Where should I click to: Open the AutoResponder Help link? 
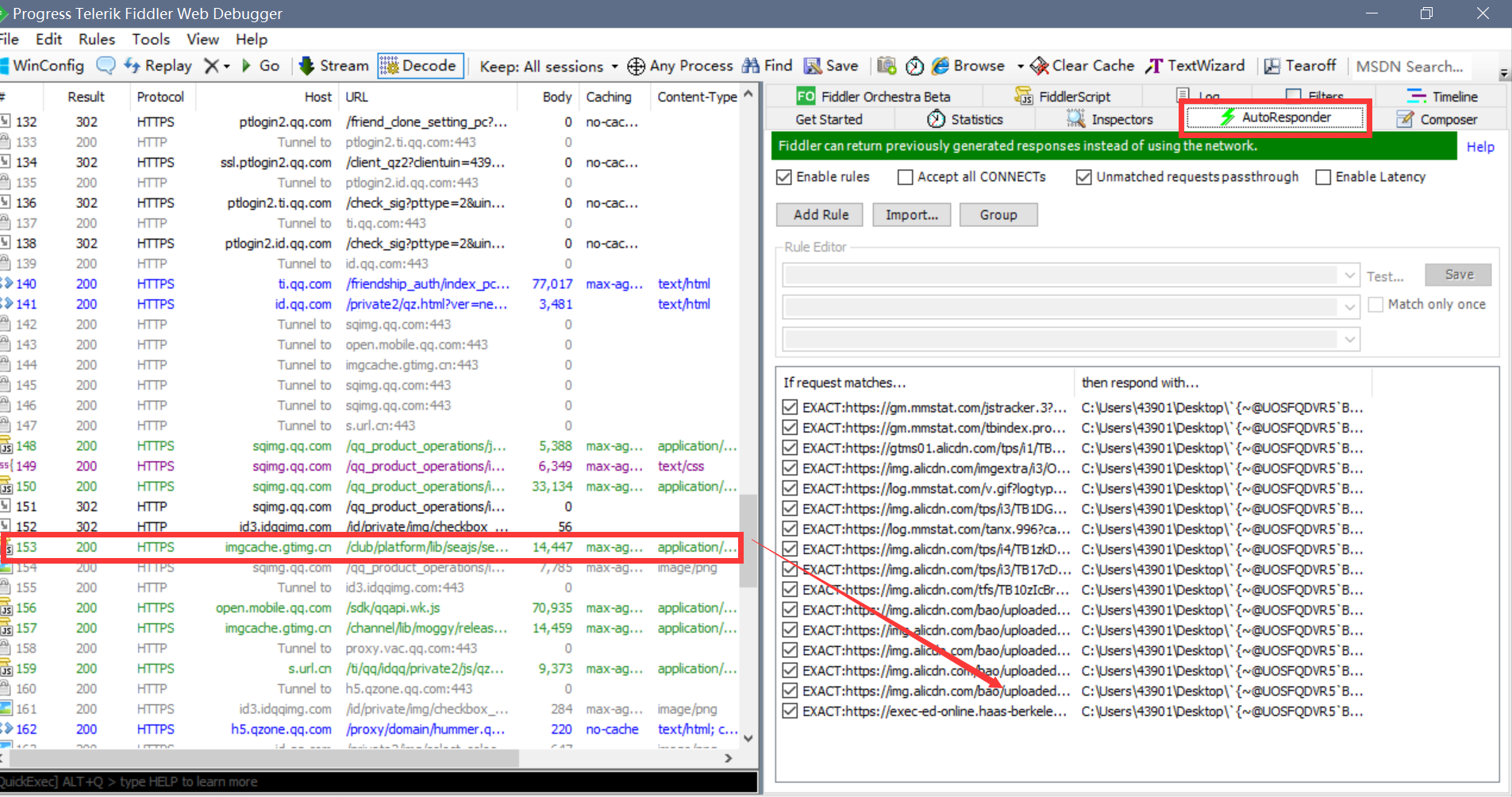[x=1480, y=147]
